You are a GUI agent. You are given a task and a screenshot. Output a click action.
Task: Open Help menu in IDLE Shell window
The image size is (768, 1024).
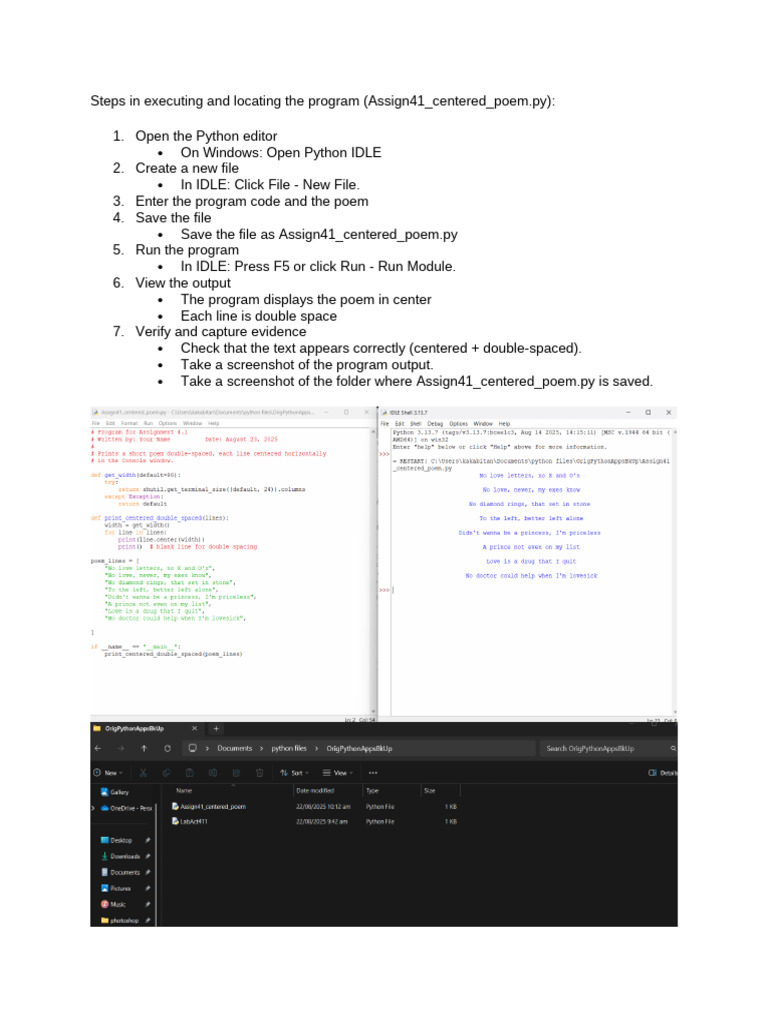[x=504, y=423]
